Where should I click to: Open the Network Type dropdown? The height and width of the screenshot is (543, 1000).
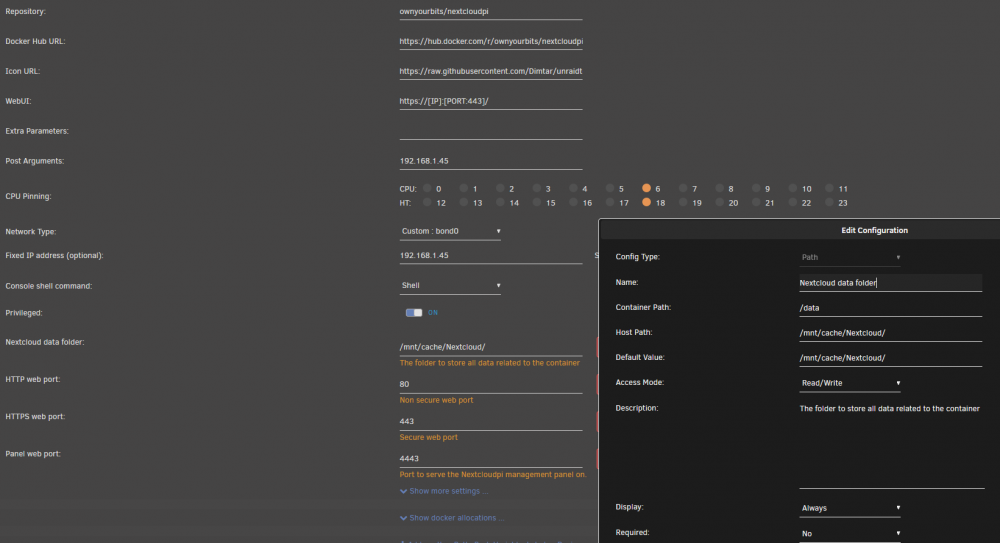coord(450,231)
